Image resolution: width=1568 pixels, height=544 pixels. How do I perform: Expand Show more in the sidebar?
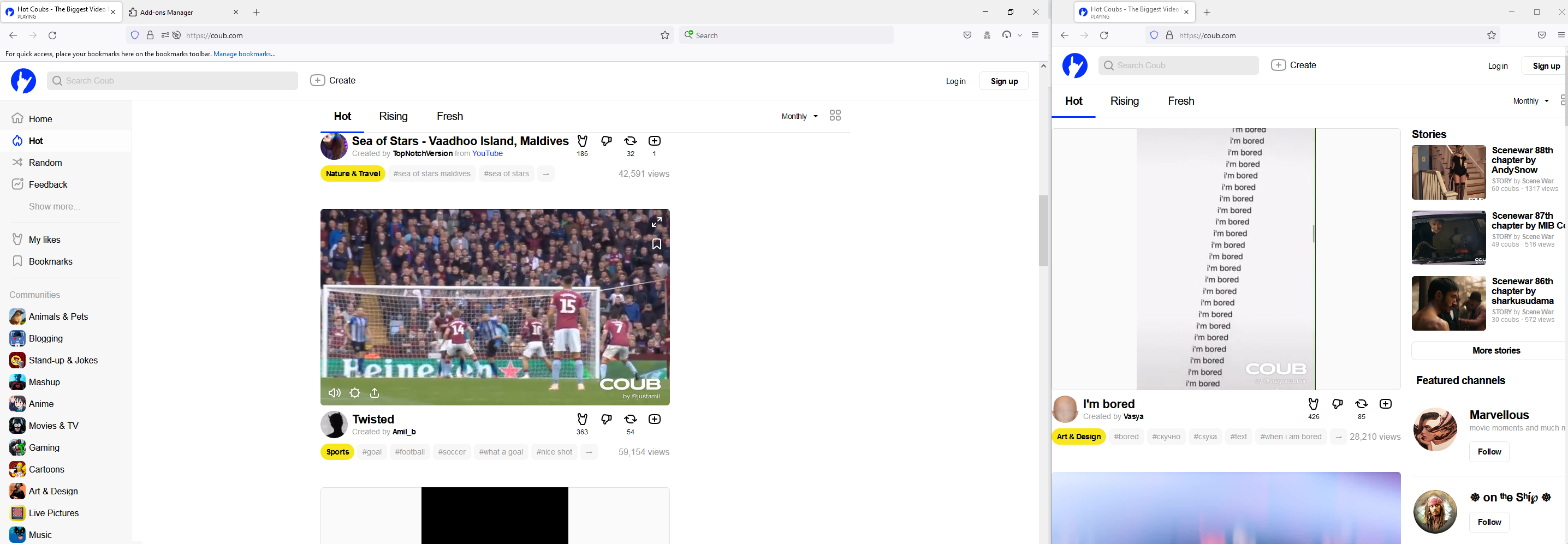55,206
